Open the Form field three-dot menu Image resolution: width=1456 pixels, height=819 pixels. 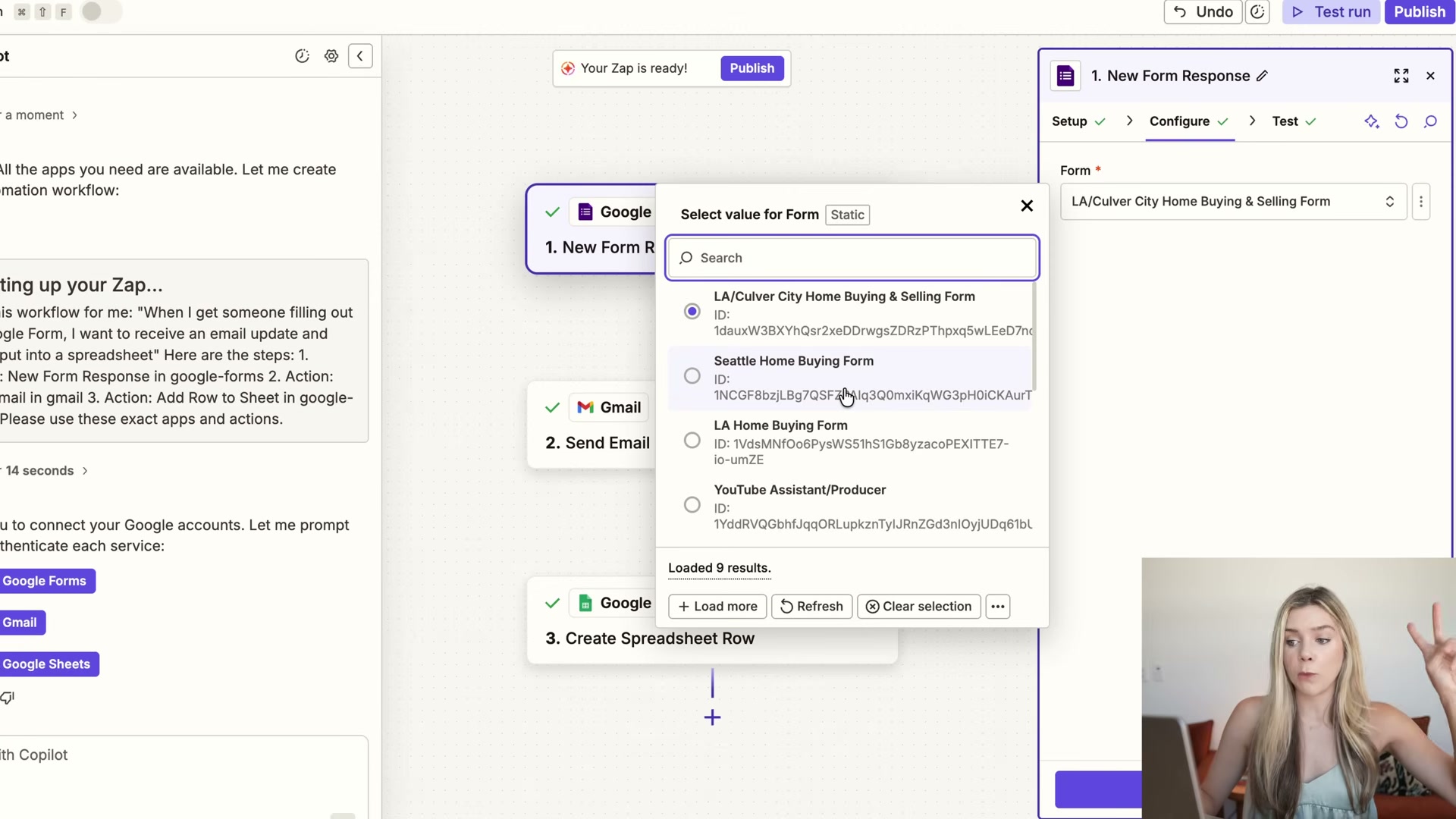(x=1421, y=202)
